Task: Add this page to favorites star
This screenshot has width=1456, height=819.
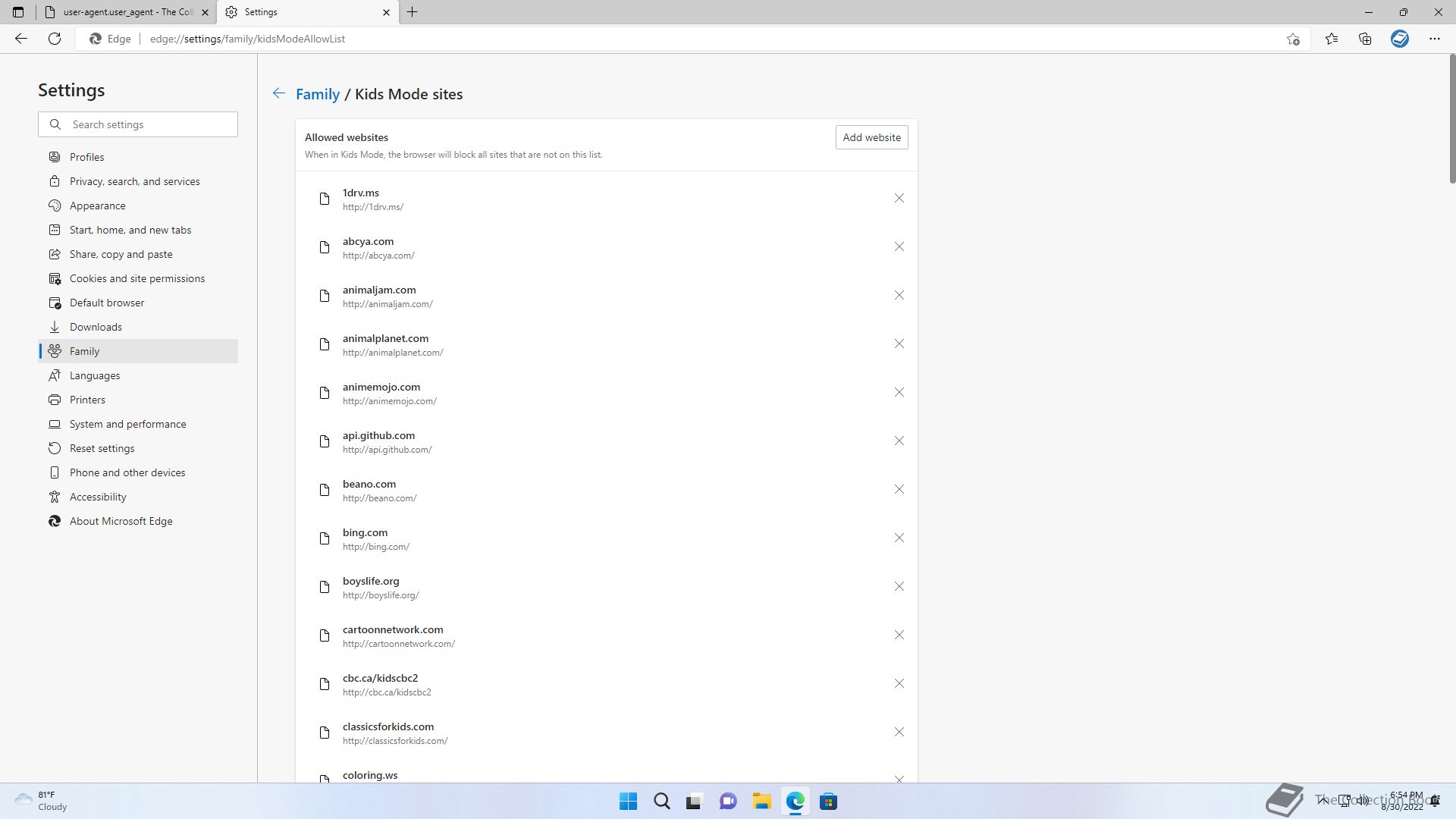Action: [x=1293, y=39]
